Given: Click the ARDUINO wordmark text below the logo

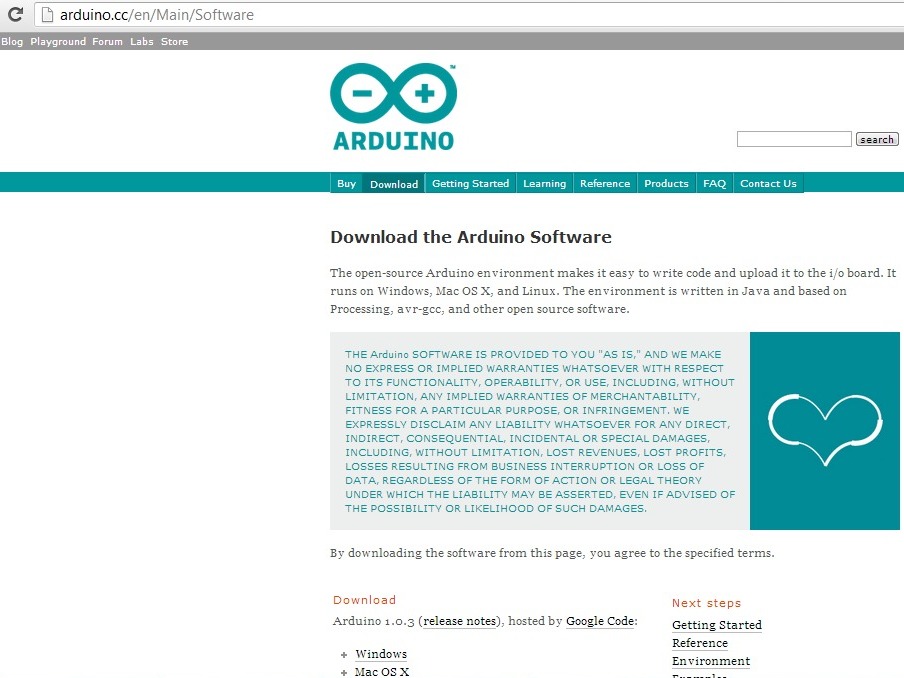Looking at the screenshot, I should pos(394,141).
